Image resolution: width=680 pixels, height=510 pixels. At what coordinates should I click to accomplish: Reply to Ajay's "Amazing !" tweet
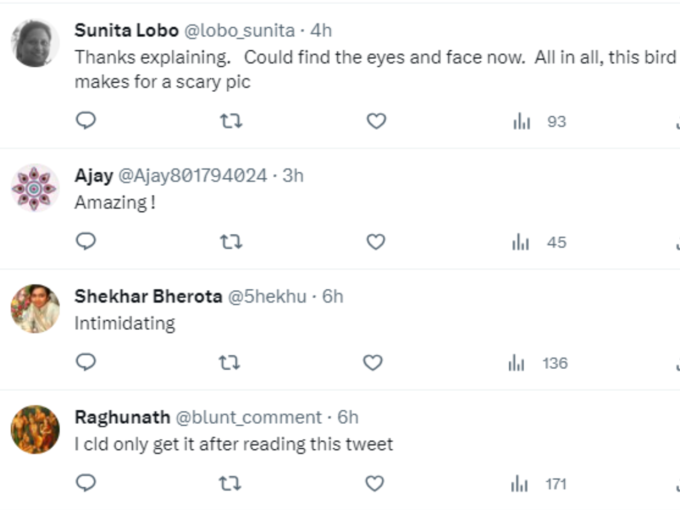point(85,241)
